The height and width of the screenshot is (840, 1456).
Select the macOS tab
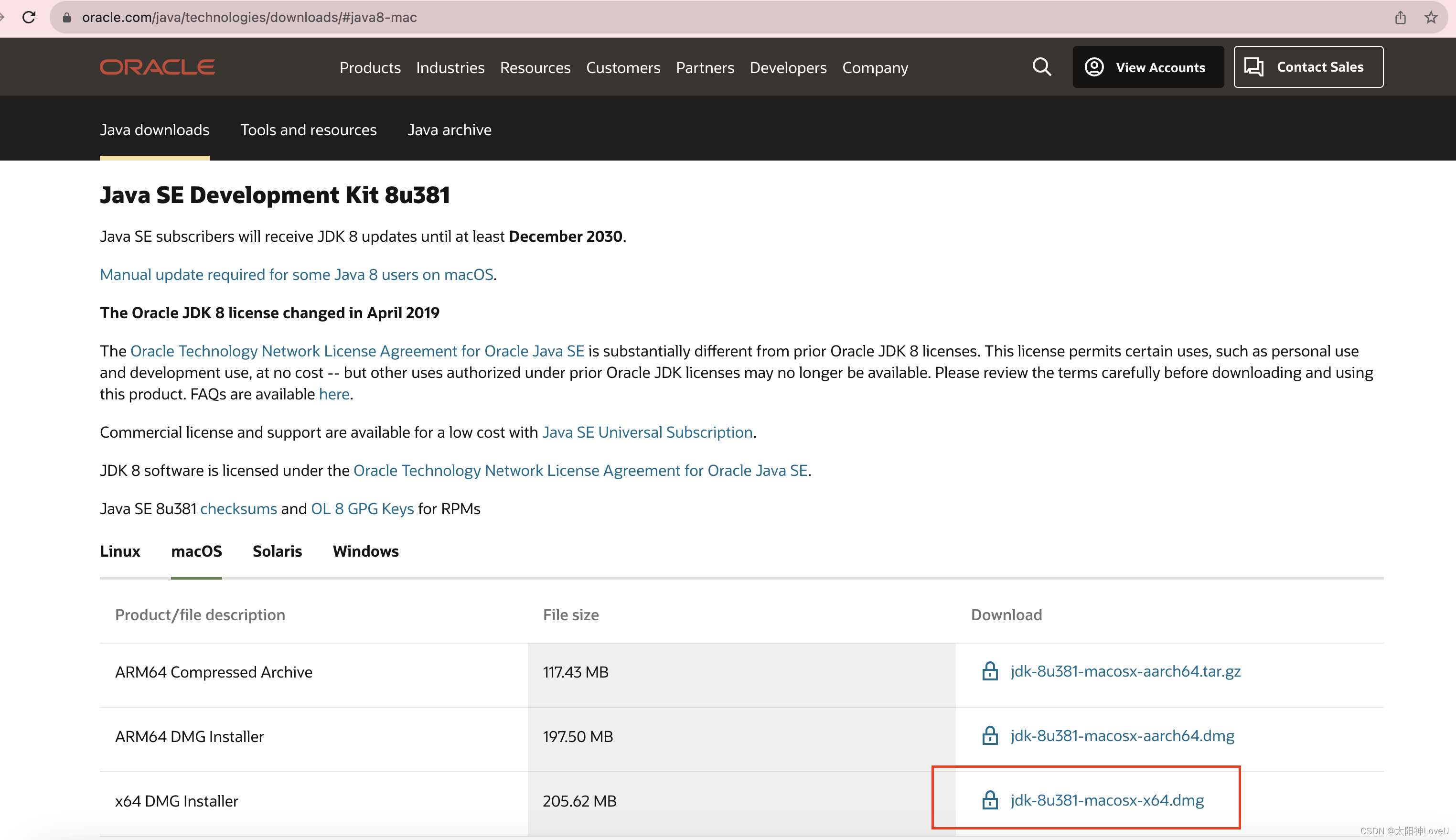197,551
